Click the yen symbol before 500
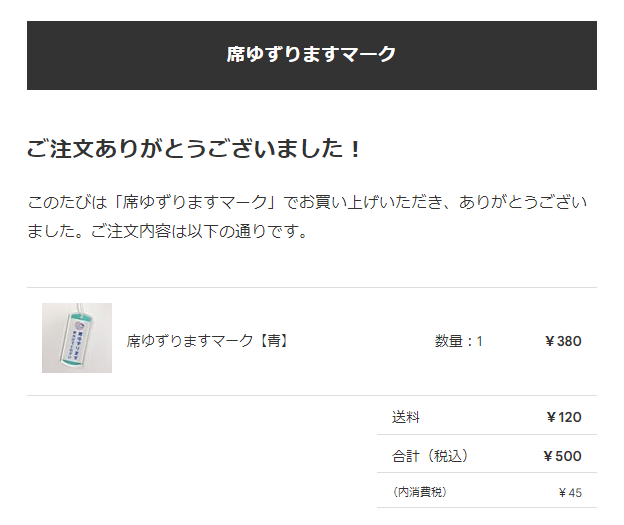The image size is (624, 525). (x=548, y=456)
